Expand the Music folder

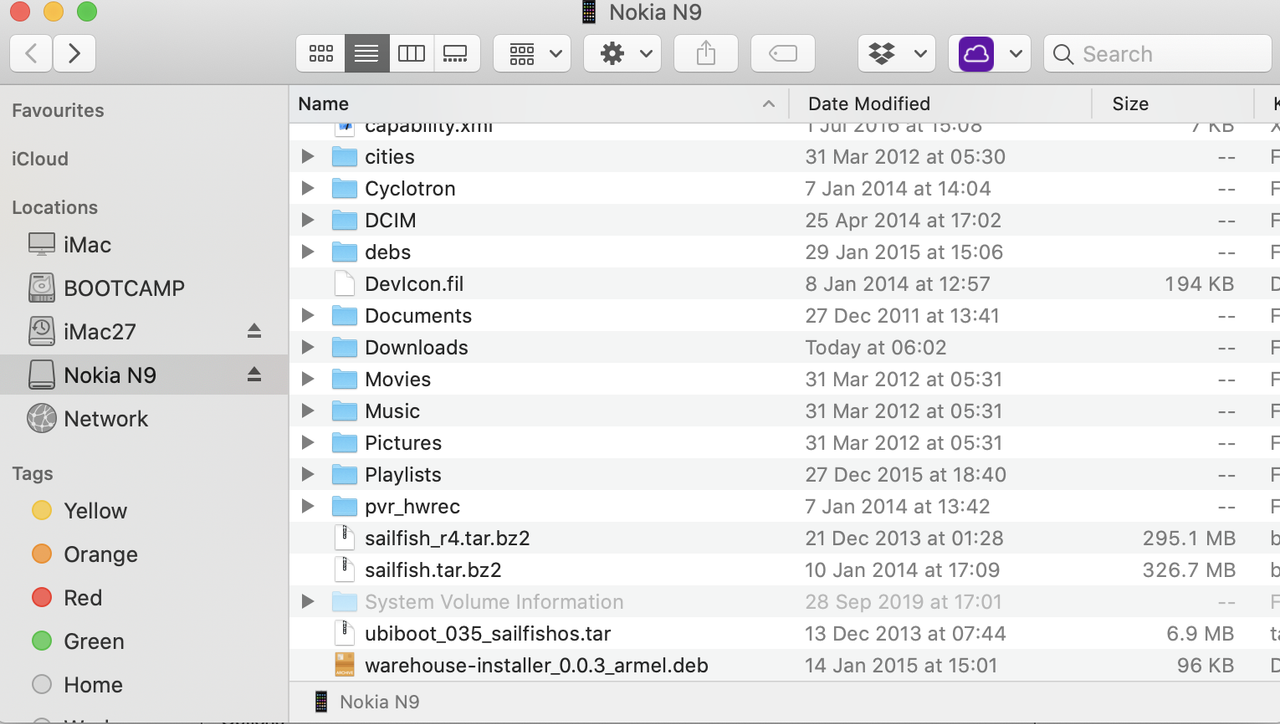click(x=308, y=411)
